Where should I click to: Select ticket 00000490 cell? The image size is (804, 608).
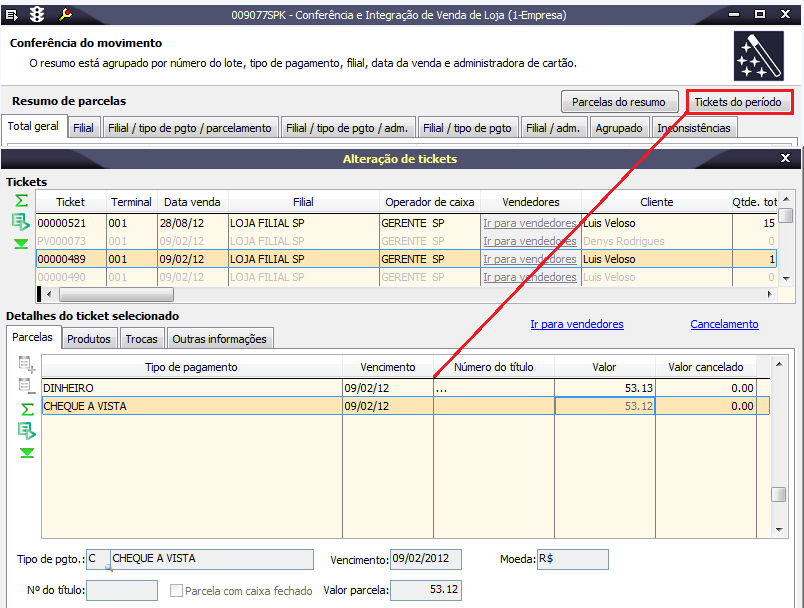71,277
